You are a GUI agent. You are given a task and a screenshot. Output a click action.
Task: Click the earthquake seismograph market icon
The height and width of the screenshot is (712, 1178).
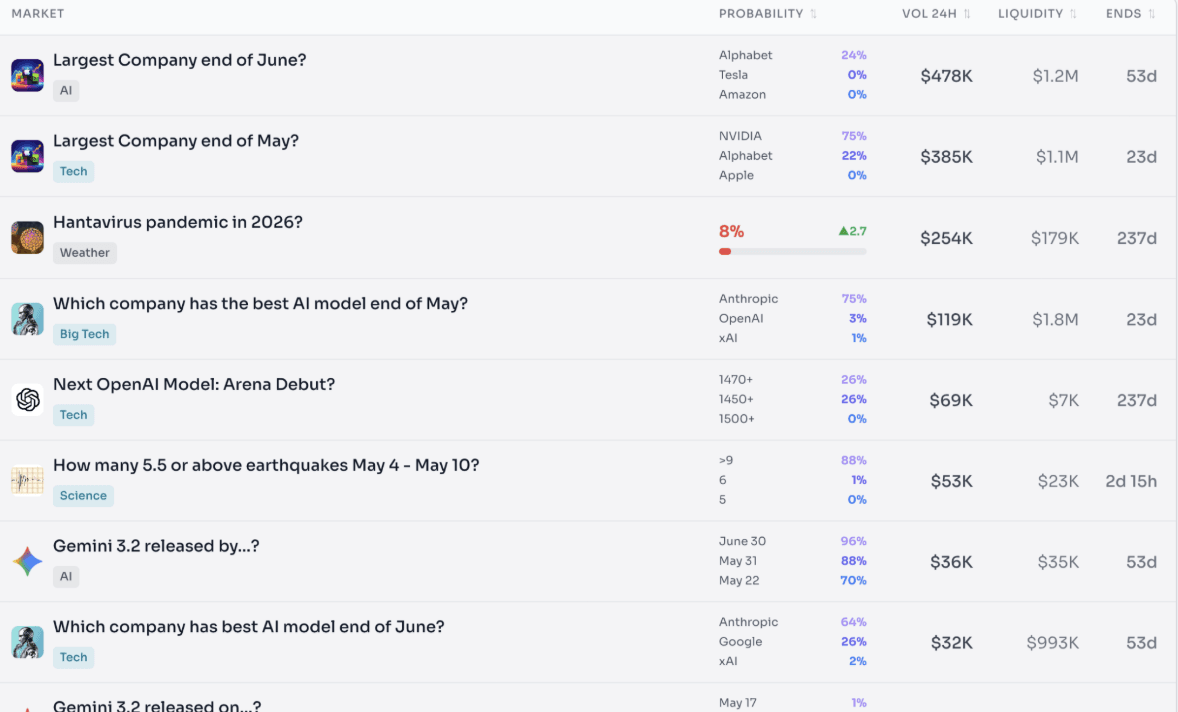click(27, 481)
